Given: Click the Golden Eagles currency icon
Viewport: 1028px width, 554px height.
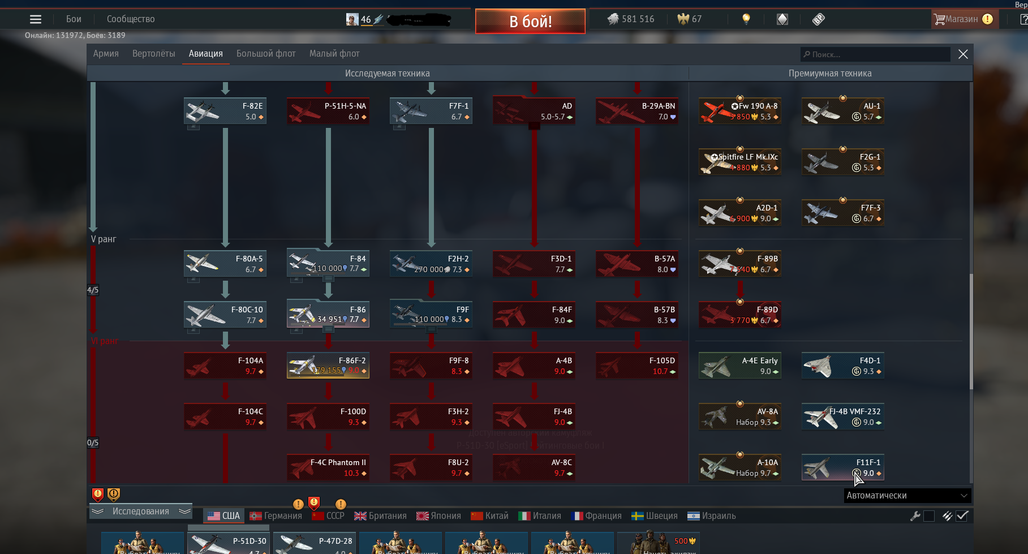Looking at the screenshot, I should pyautogui.click(x=683, y=19).
